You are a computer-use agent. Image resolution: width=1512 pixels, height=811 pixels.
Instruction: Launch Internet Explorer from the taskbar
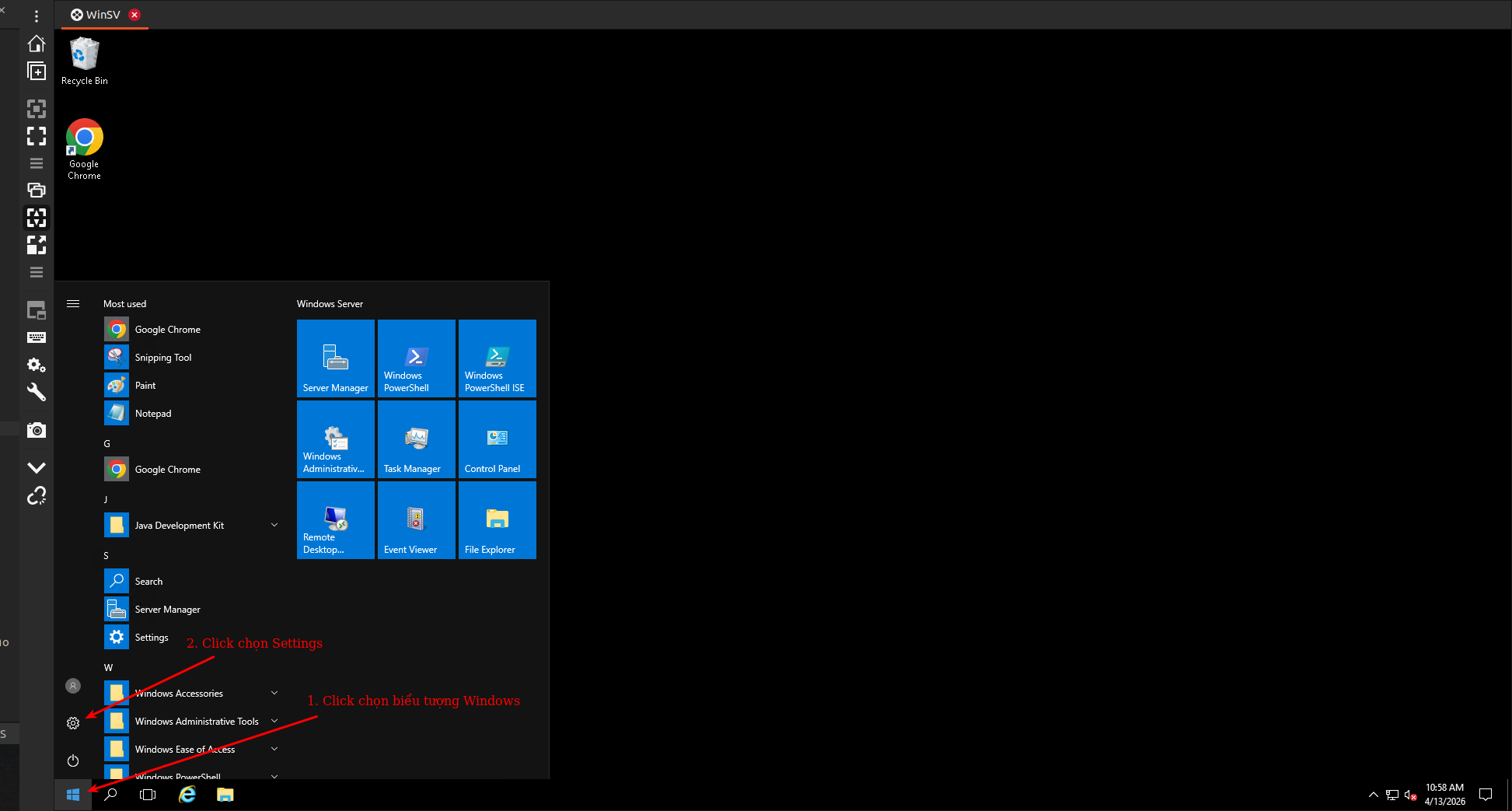[187, 795]
